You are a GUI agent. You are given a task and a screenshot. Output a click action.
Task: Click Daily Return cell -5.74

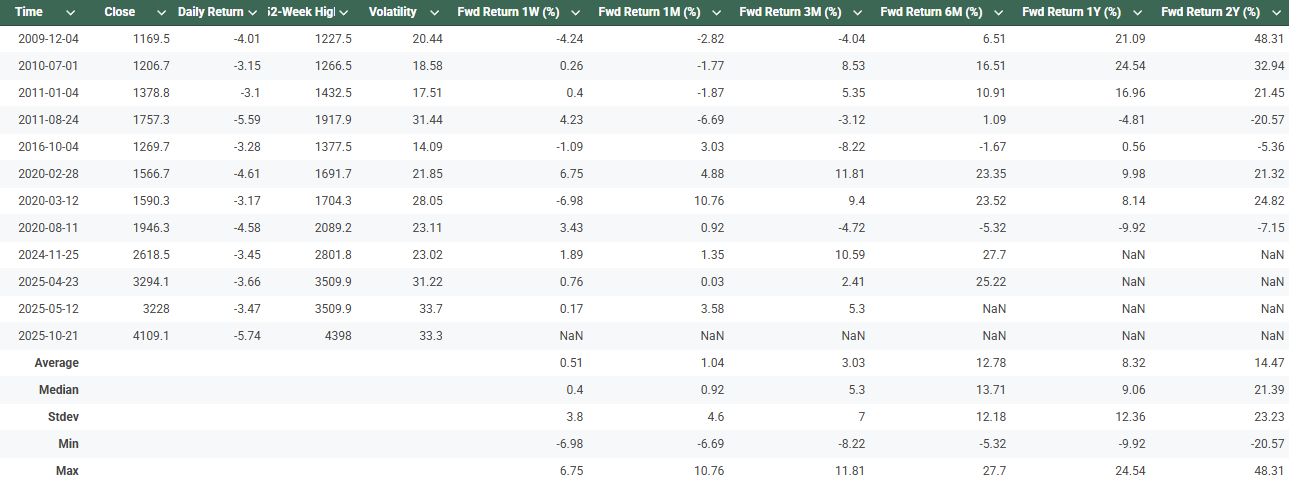[246, 336]
